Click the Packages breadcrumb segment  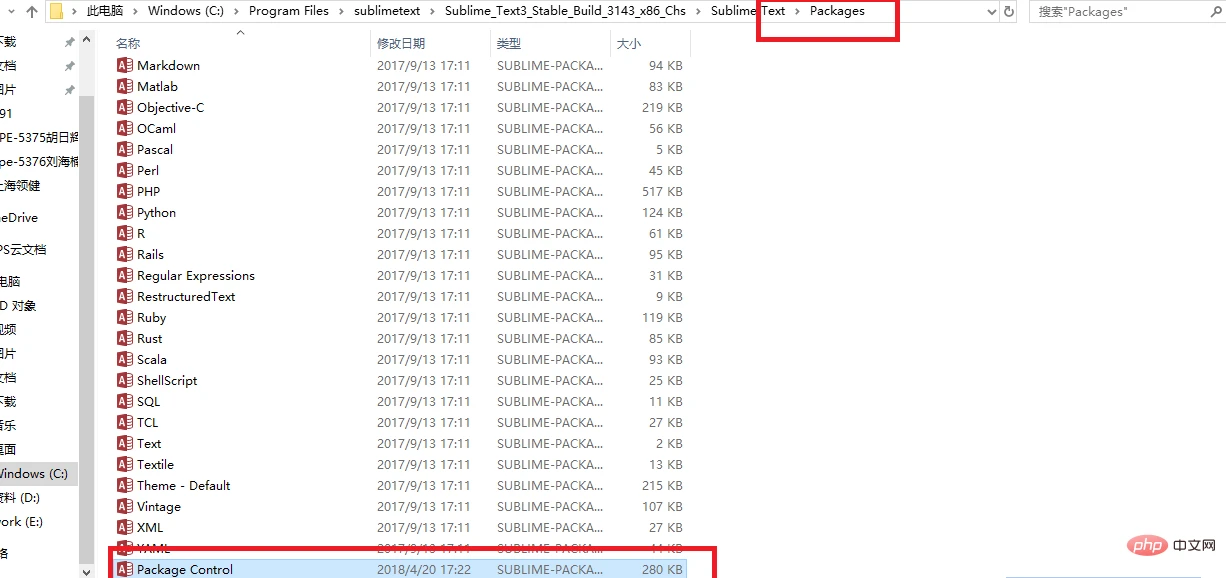click(837, 12)
